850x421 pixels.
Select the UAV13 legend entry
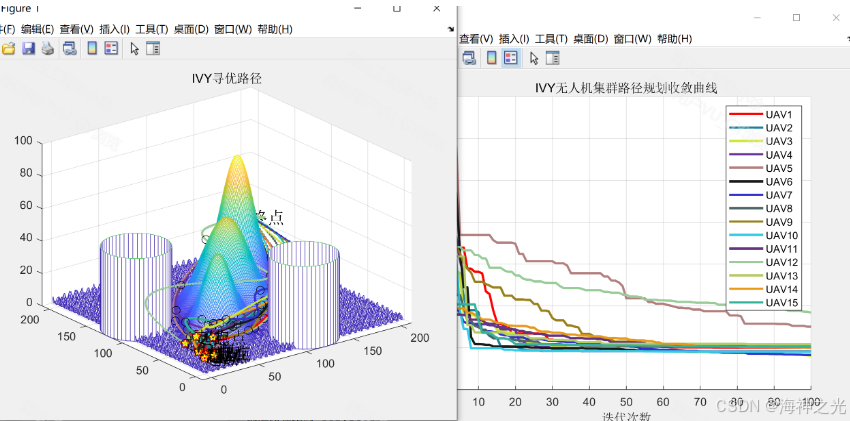[763, 276]
